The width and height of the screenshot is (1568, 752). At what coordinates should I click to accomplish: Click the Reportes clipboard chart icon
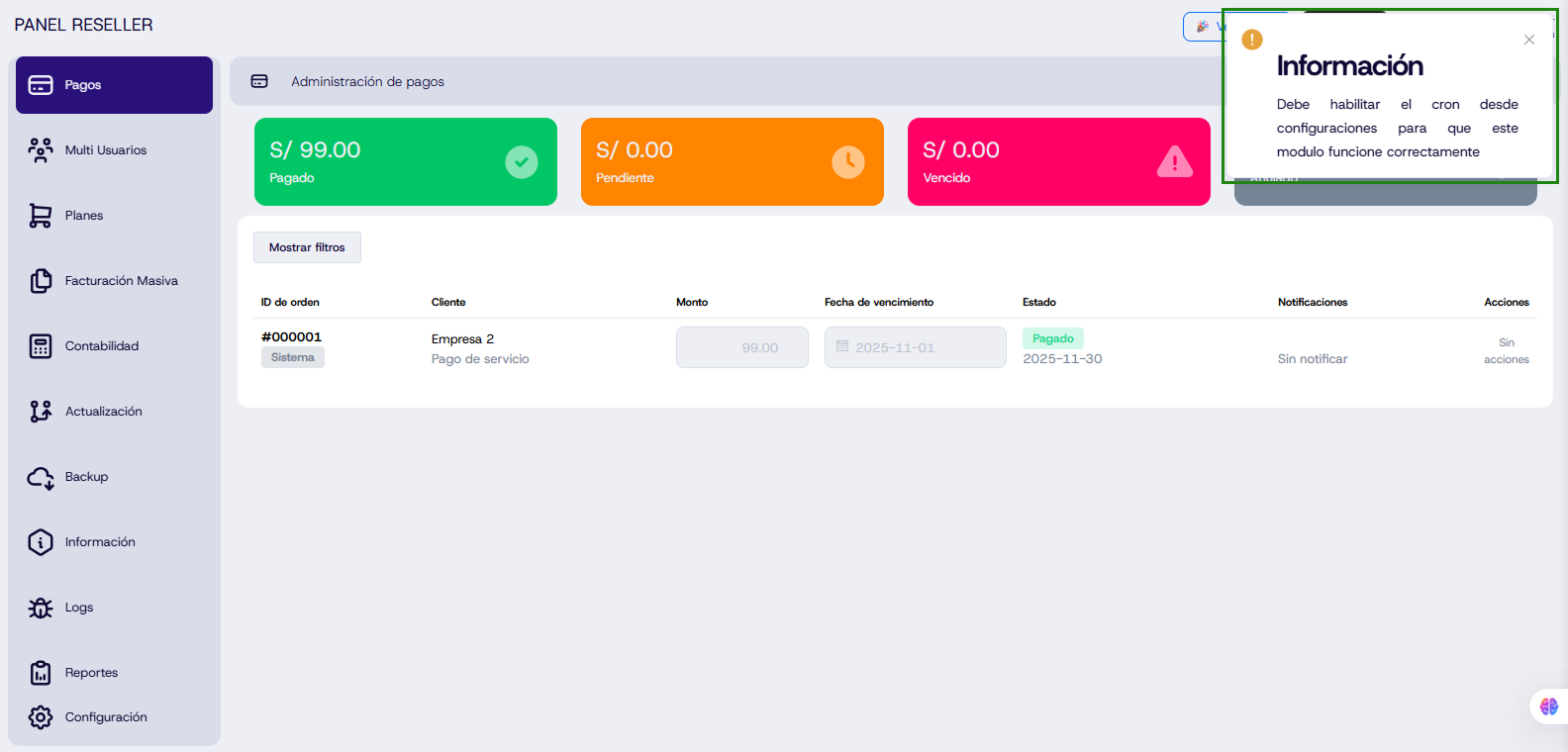point(41,673)
